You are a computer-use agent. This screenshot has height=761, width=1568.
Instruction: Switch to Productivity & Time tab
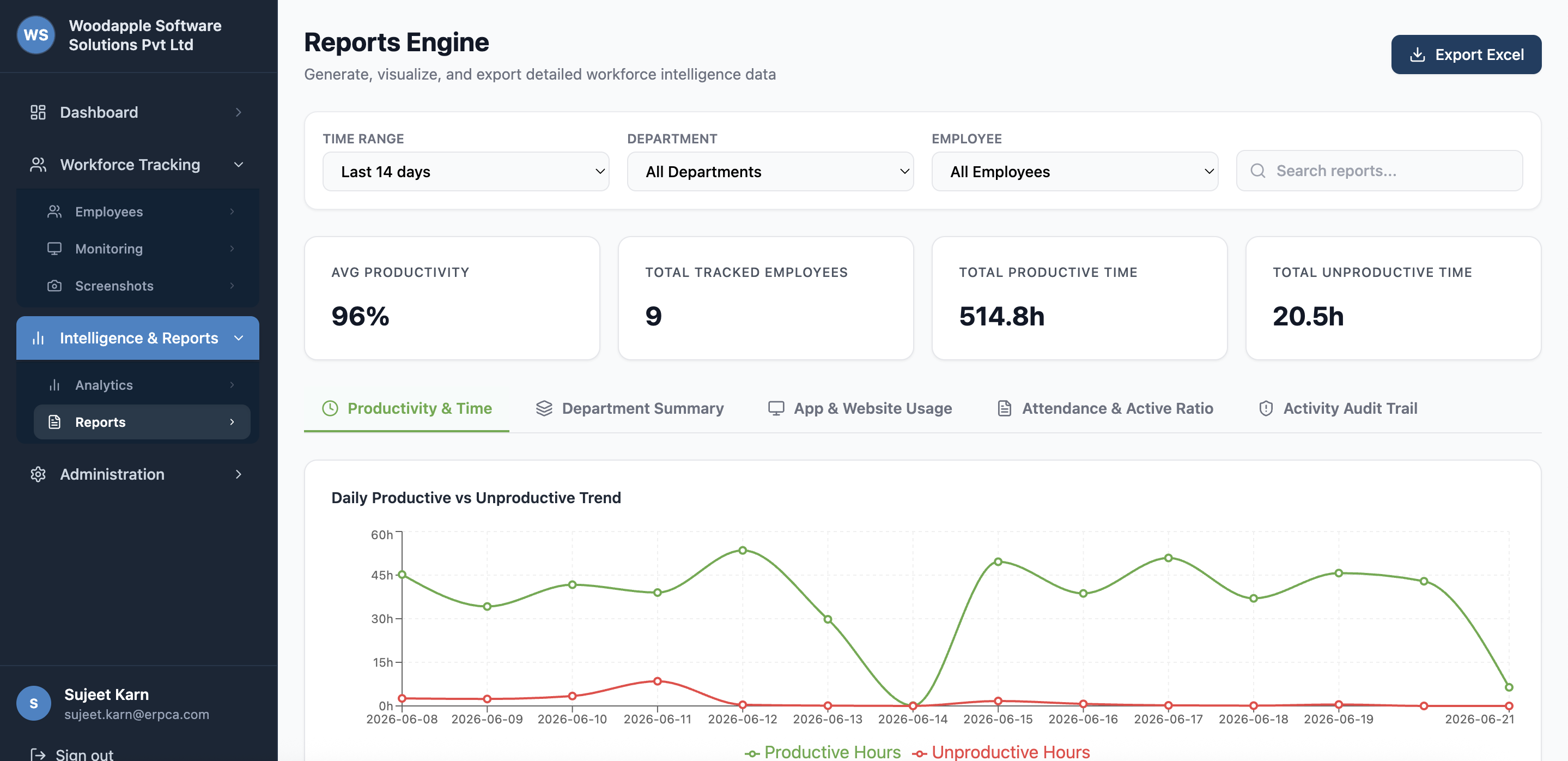point(406,408)
